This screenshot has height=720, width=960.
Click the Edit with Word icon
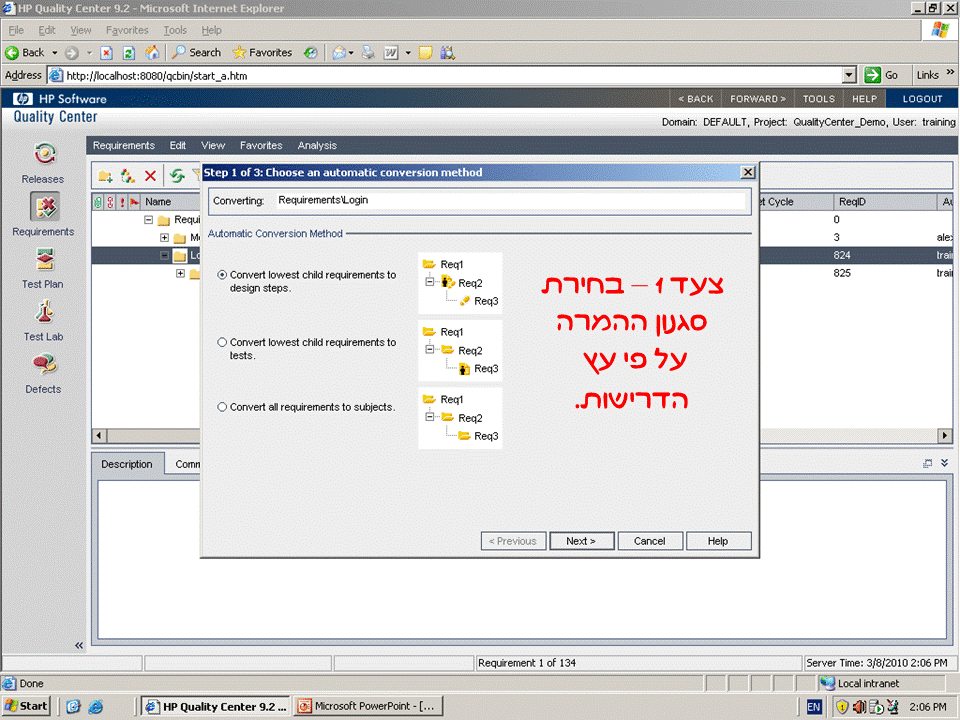point(391,53)
